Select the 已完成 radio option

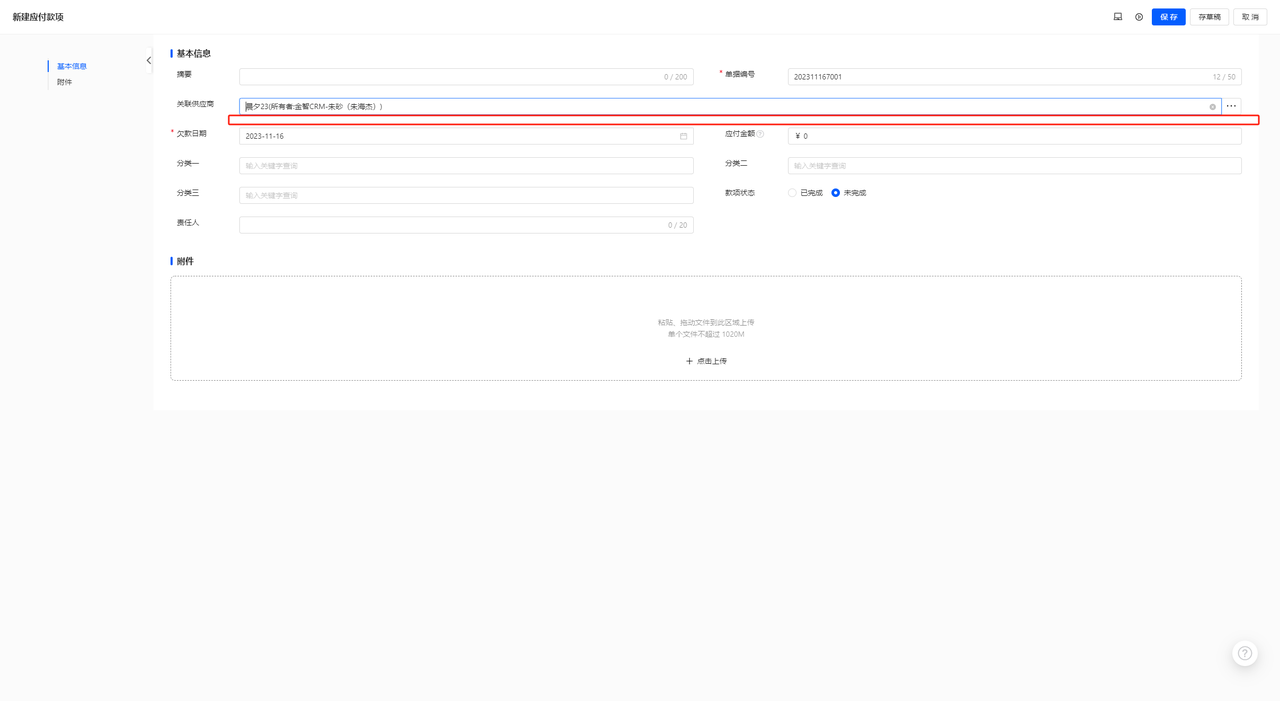tap(792, 193)
